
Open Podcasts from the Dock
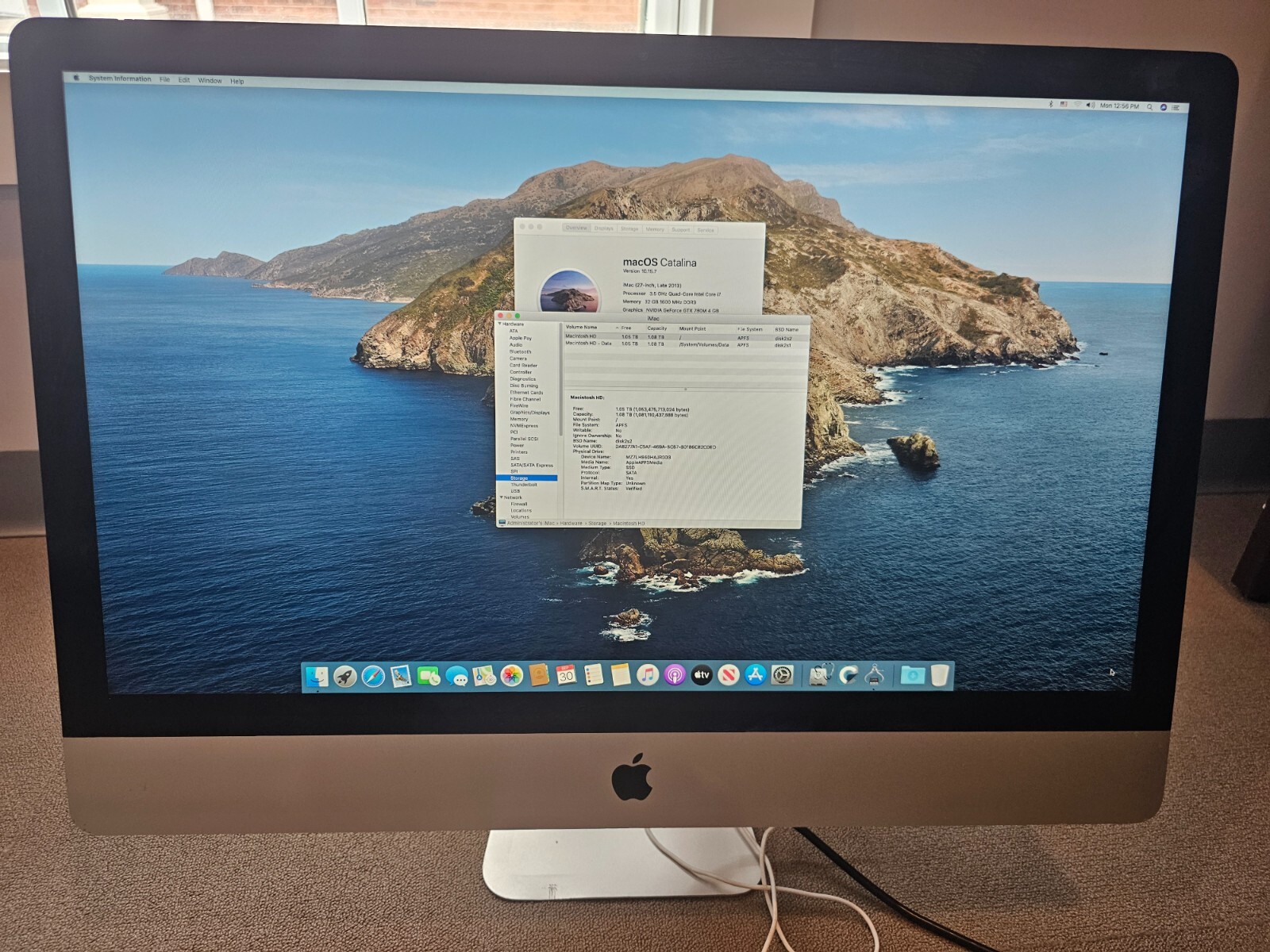point(675,674)
